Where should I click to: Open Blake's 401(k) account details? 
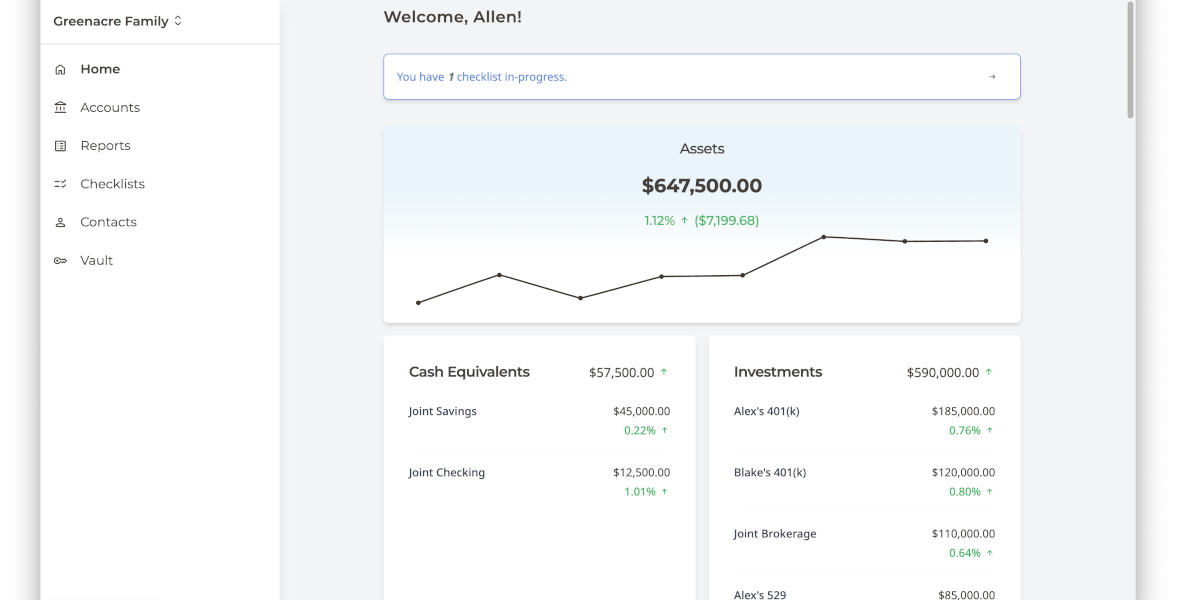pos(864,481)
